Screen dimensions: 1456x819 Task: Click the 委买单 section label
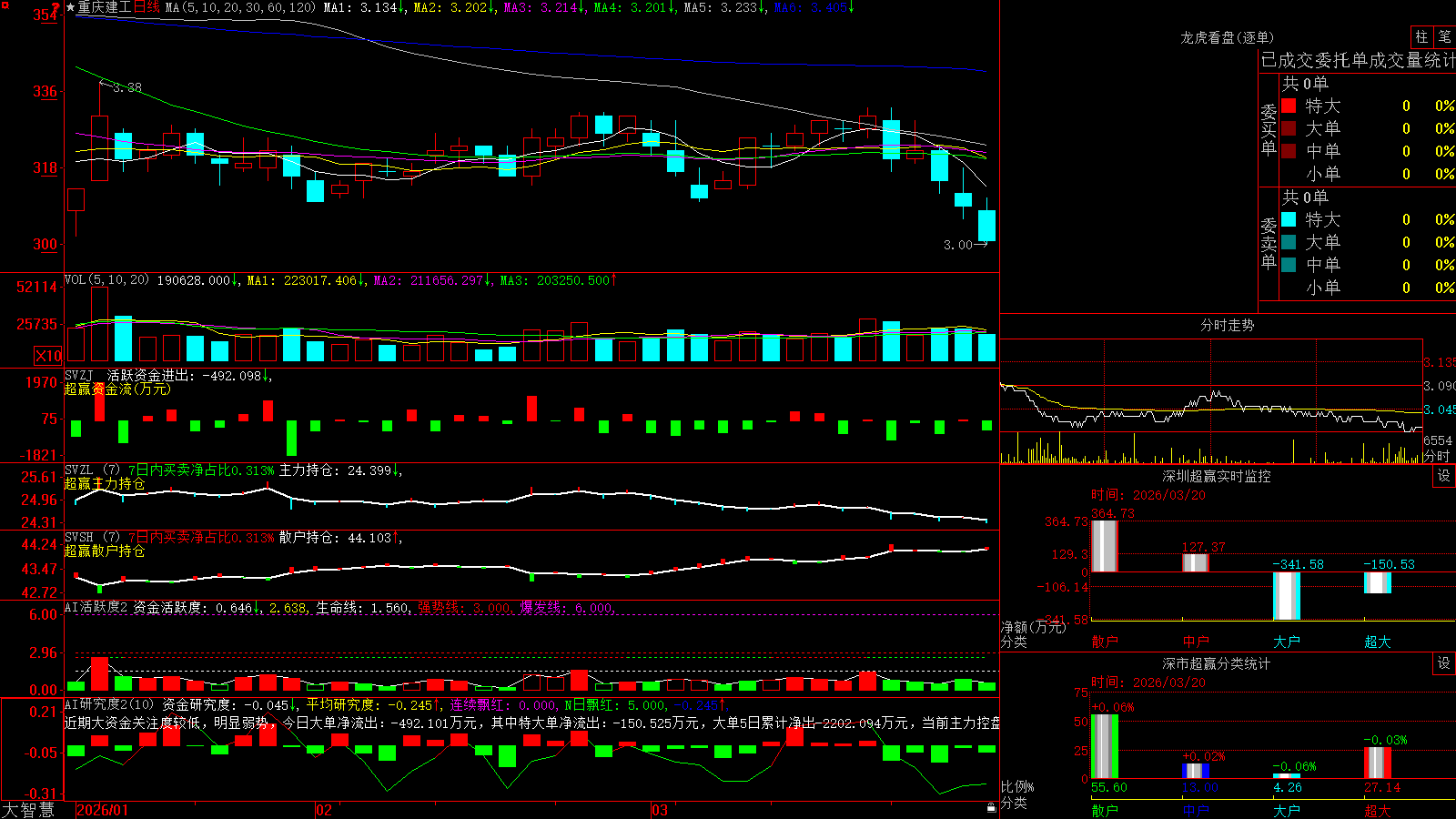[1269, 130]
